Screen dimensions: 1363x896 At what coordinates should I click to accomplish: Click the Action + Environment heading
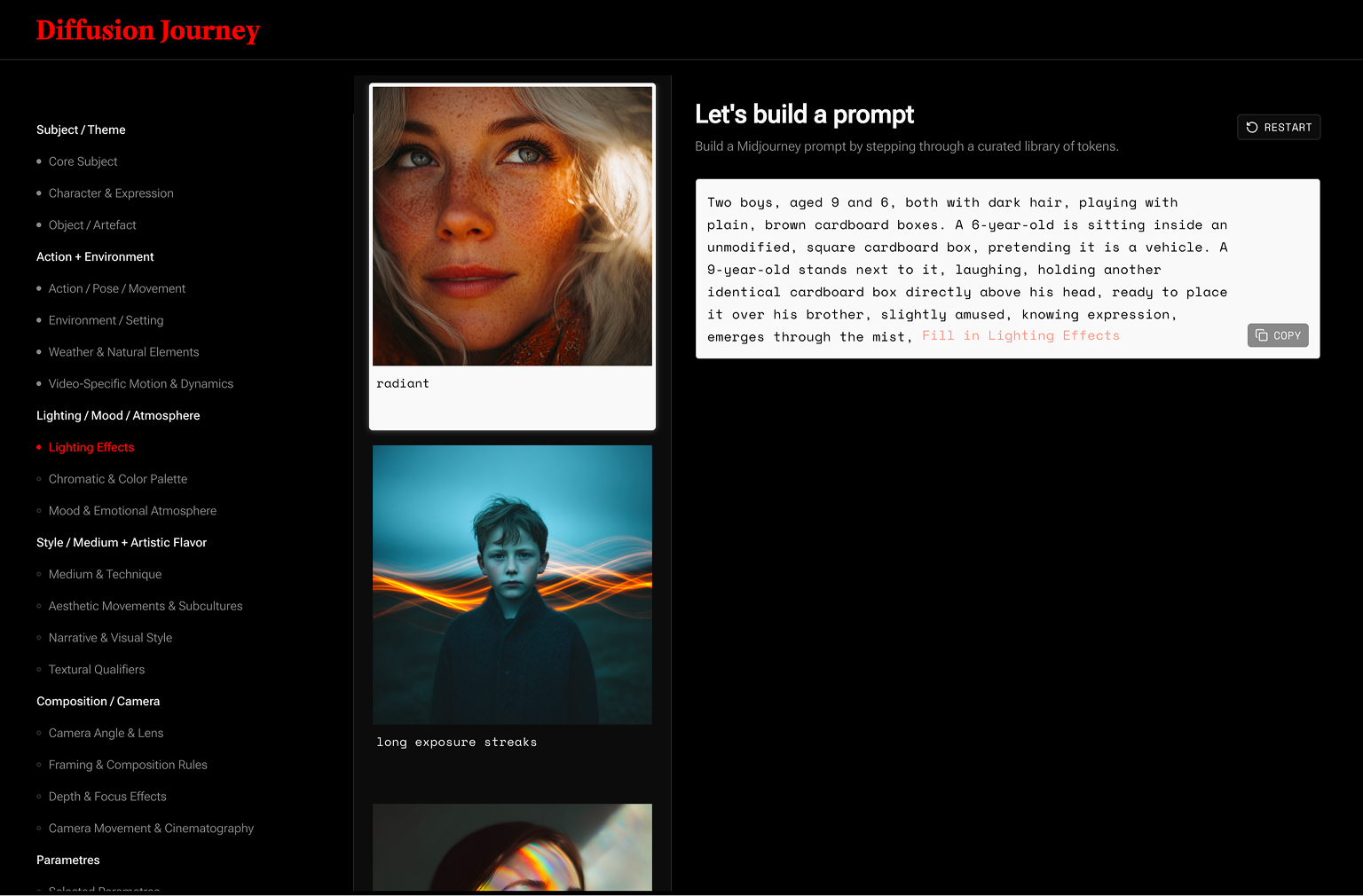click(95, 256)
